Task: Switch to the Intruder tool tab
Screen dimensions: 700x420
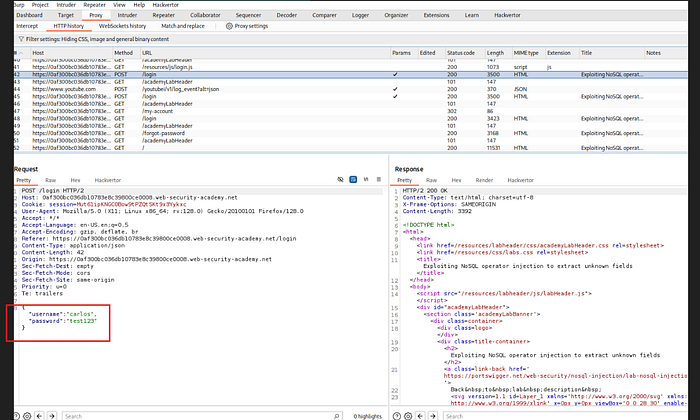Action: coord(127,15)
